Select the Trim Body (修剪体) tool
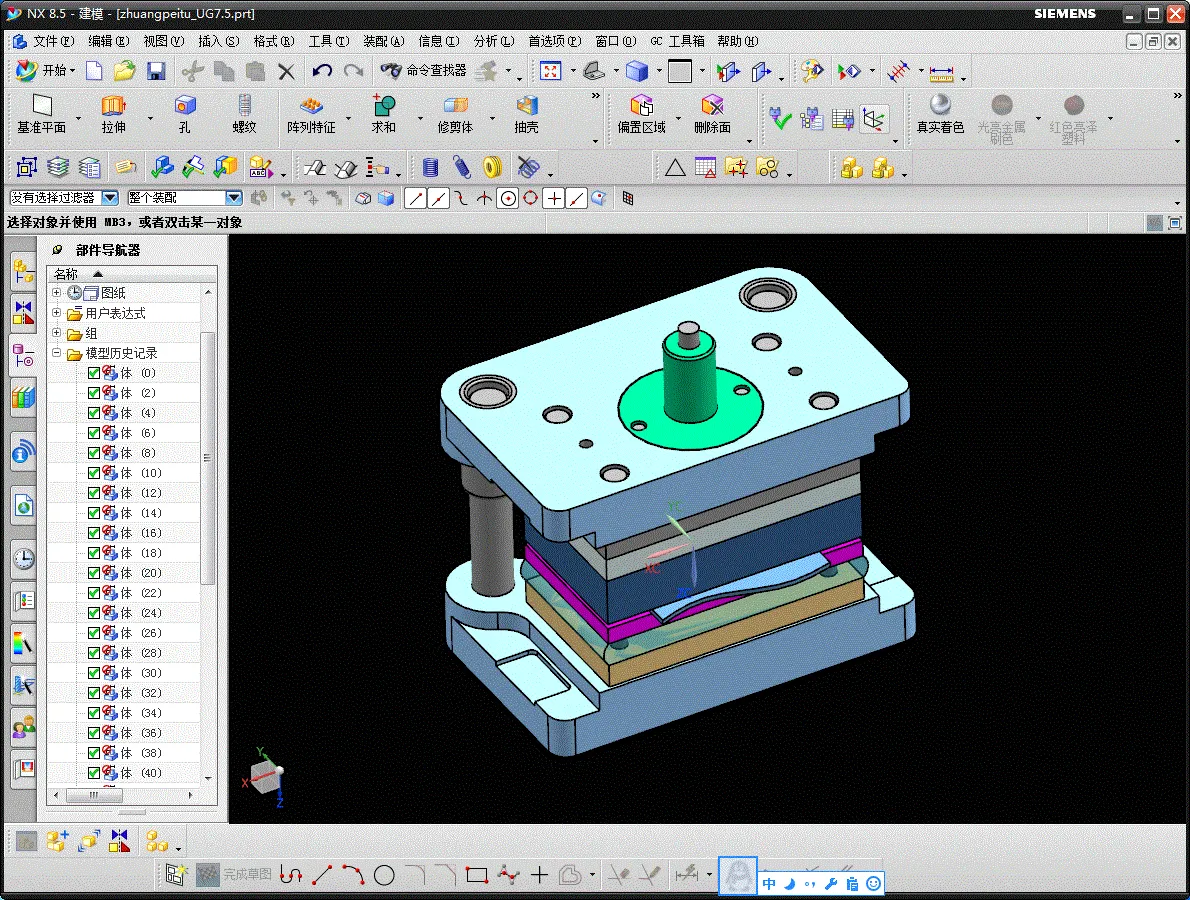Screen dimensions: 1190x900 tap(455, 114)
